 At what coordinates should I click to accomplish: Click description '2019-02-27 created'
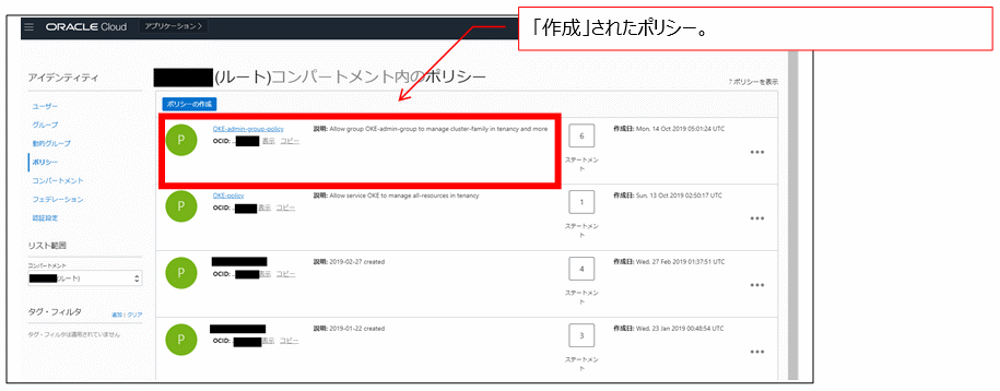tap(357, 262)
